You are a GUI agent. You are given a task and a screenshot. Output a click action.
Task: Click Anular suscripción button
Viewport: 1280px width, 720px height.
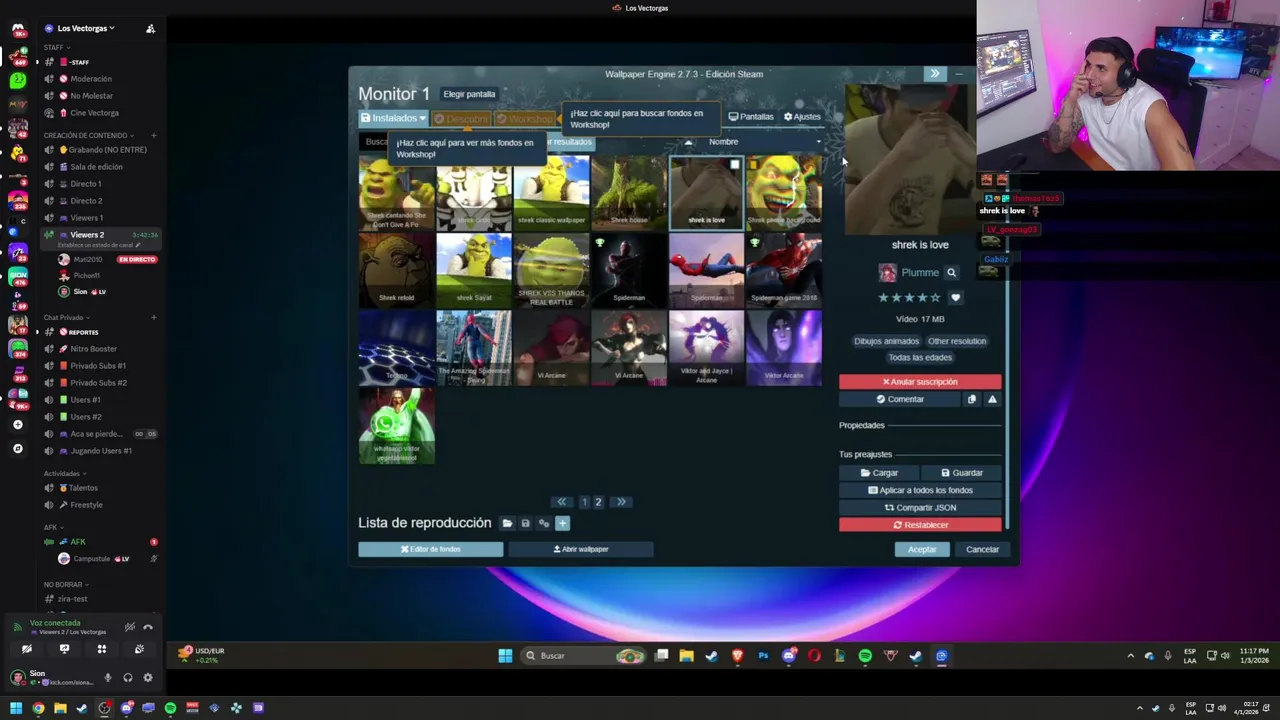click(920, 382)
